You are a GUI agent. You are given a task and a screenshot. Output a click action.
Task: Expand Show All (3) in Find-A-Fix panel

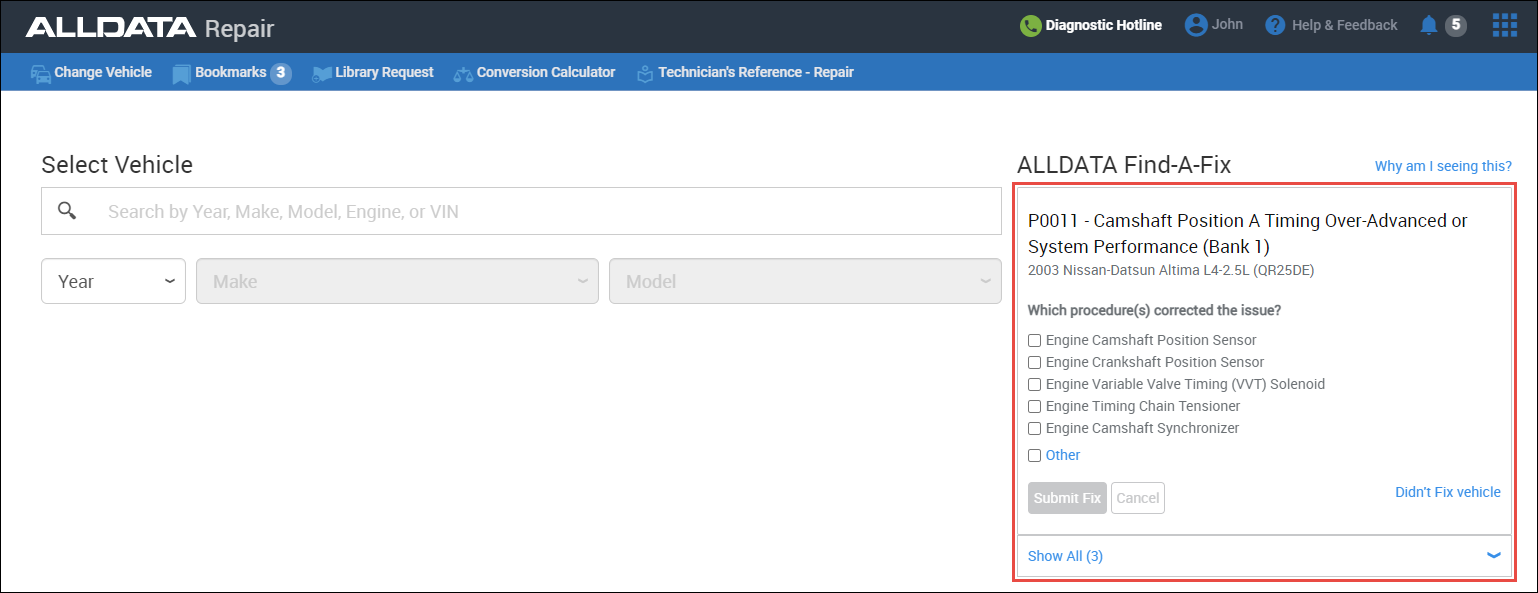coord(1064,556)
